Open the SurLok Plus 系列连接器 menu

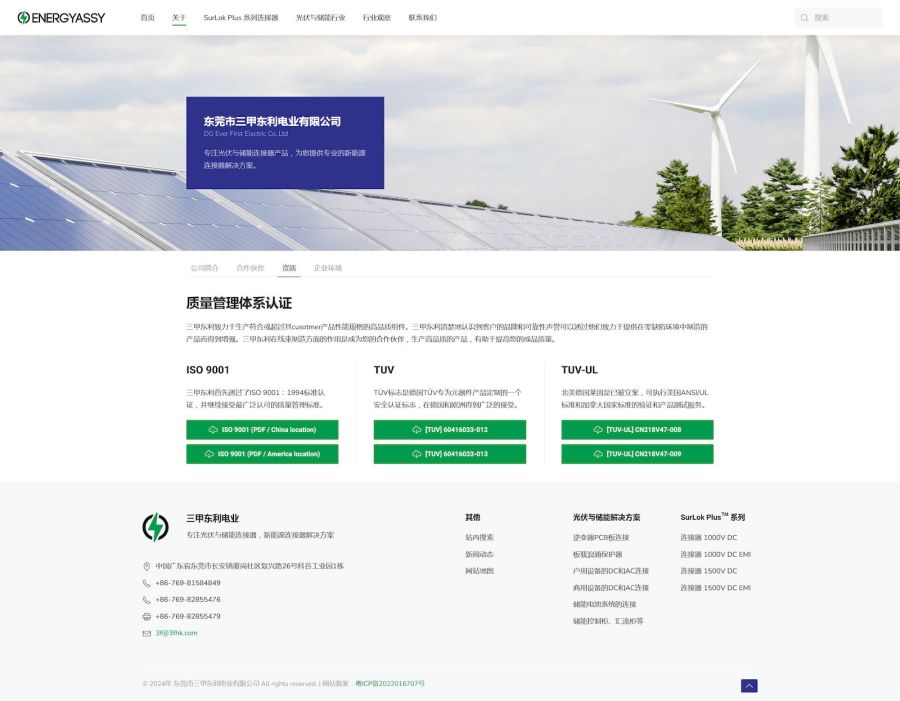tap(241, 18)
